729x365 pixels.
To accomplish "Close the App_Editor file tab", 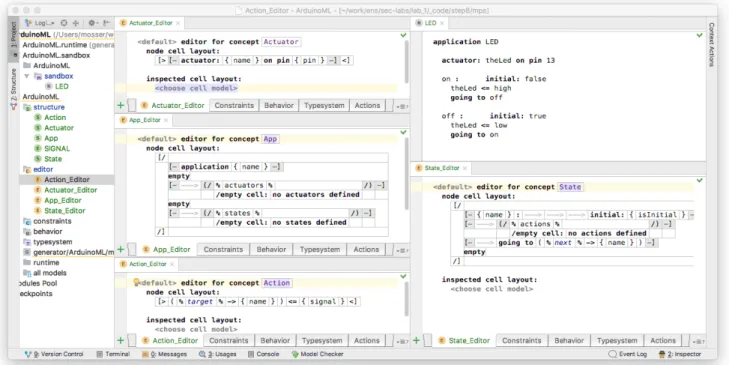I will (x=166, y=120).
